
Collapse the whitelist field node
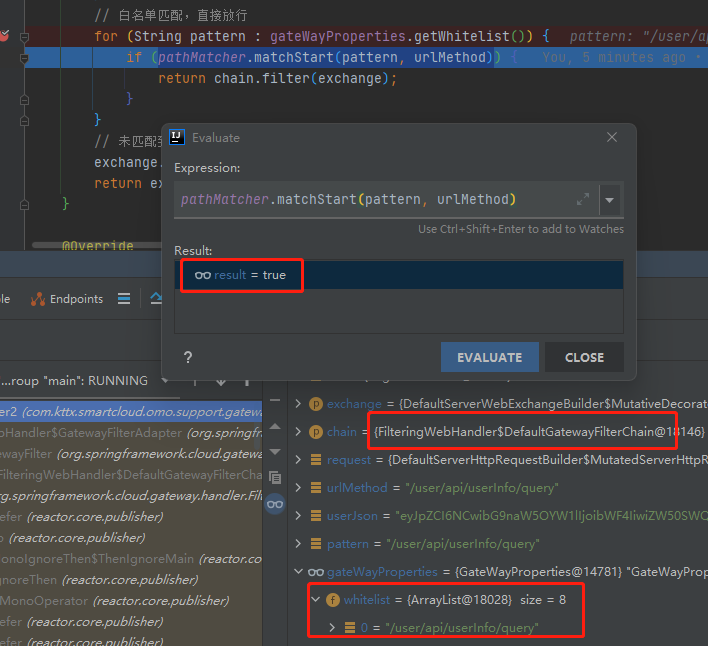316,600
